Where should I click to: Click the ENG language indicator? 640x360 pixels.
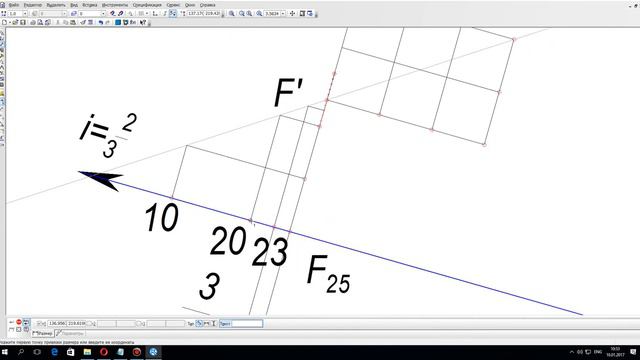tap(598, 352)
